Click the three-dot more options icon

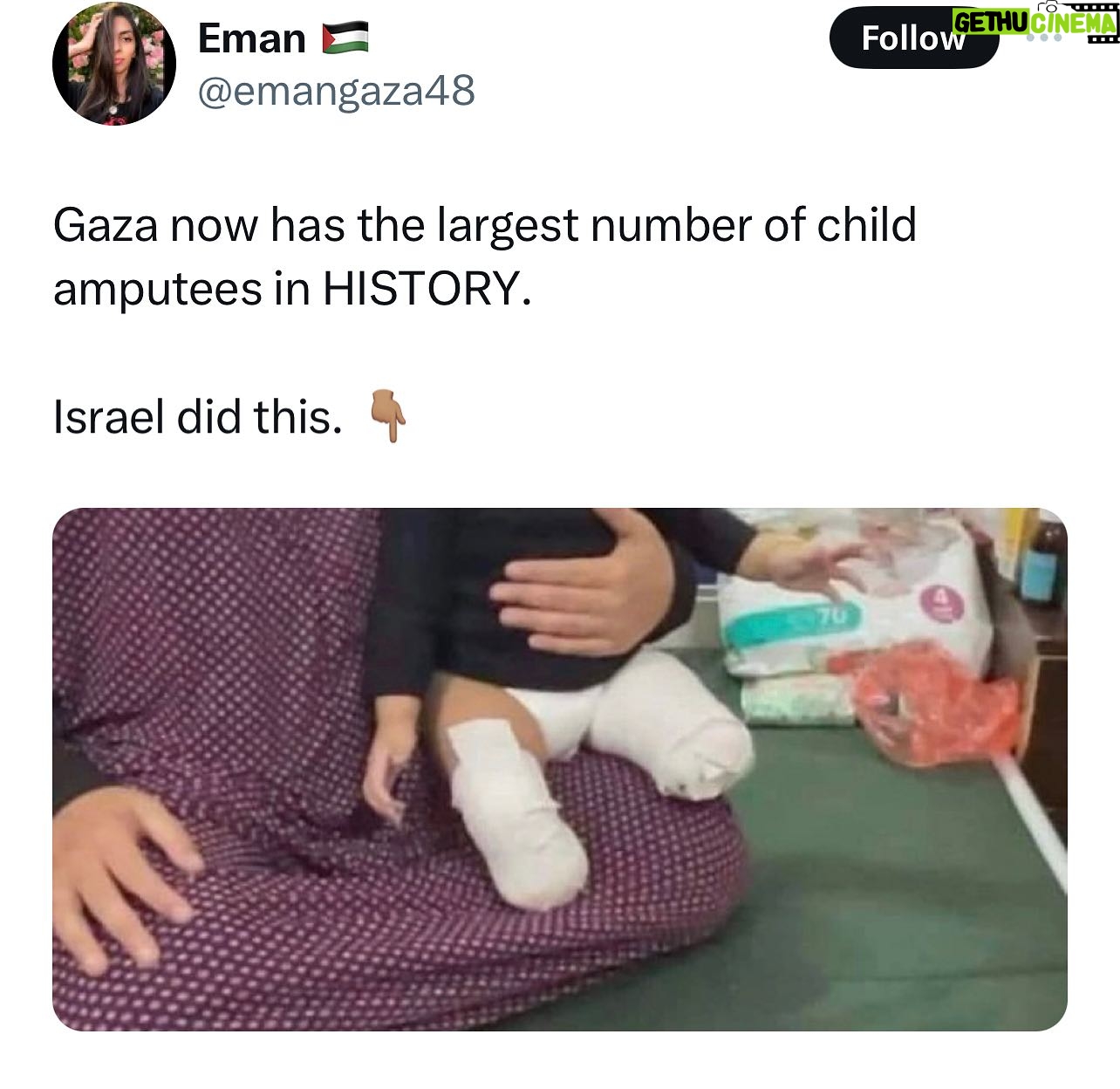click(1044, 38)
